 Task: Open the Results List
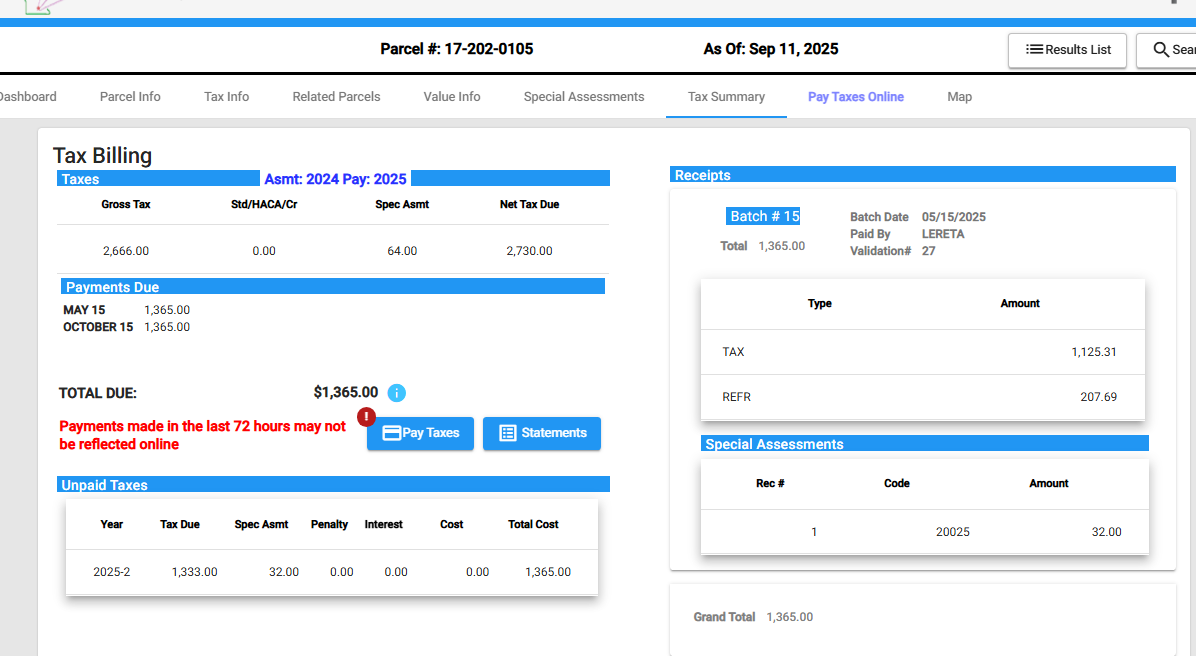[1067, 50]
